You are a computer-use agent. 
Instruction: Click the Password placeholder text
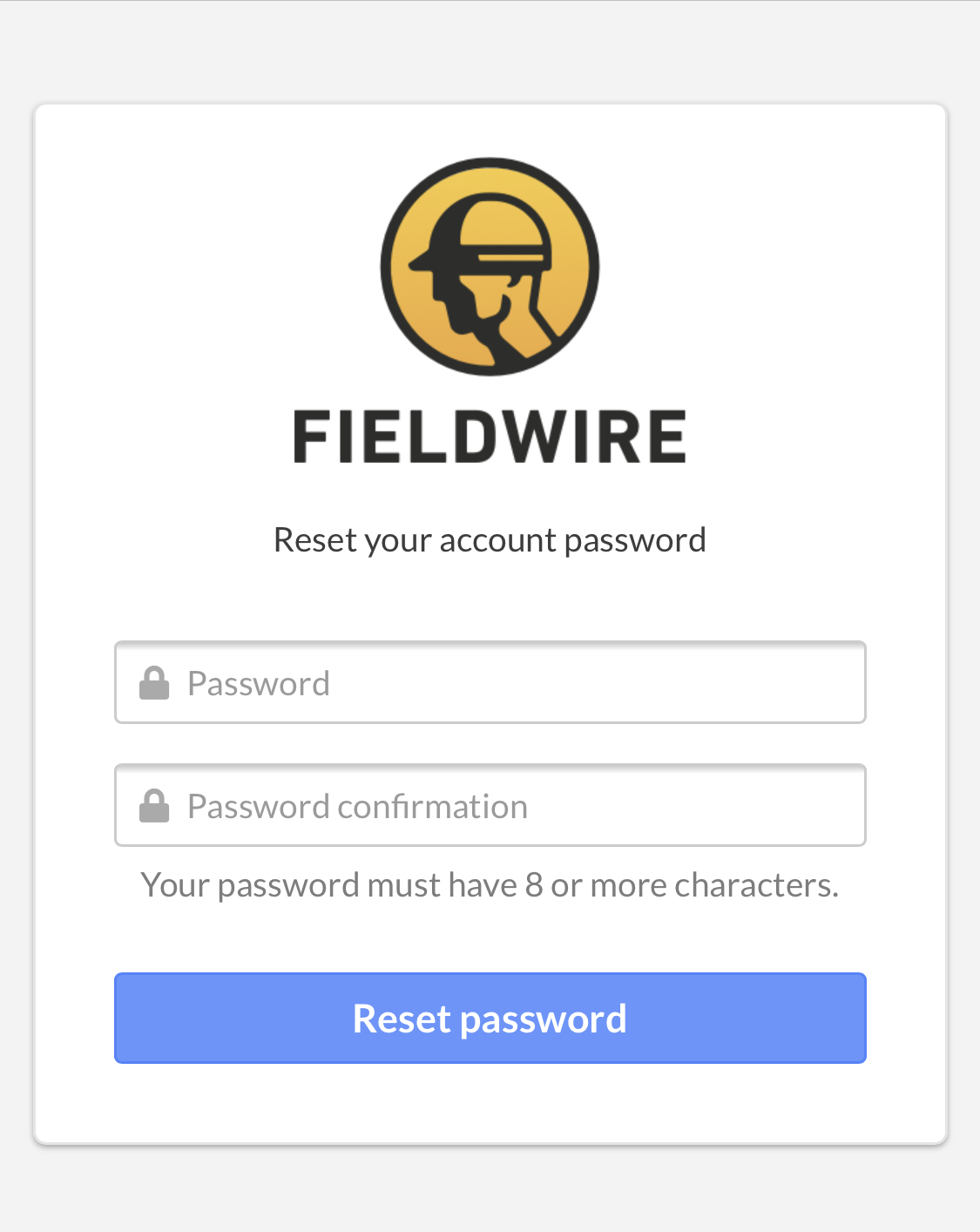[x=259, y=684]
